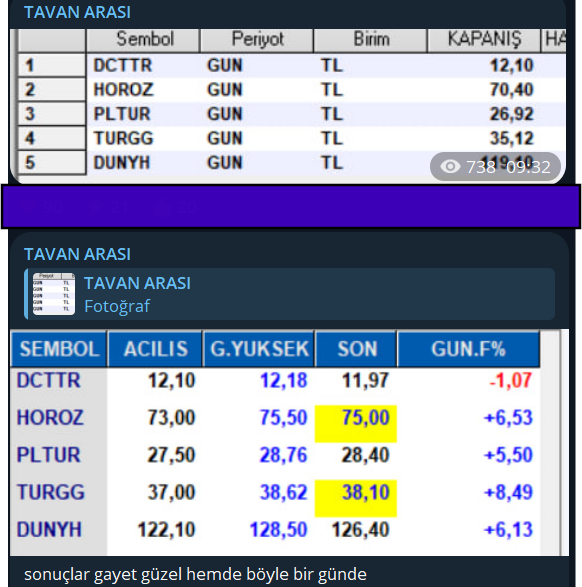This screenshot has width=582, height=587.
Task: Select row number 5 in the top table
Action: (52, 162)
